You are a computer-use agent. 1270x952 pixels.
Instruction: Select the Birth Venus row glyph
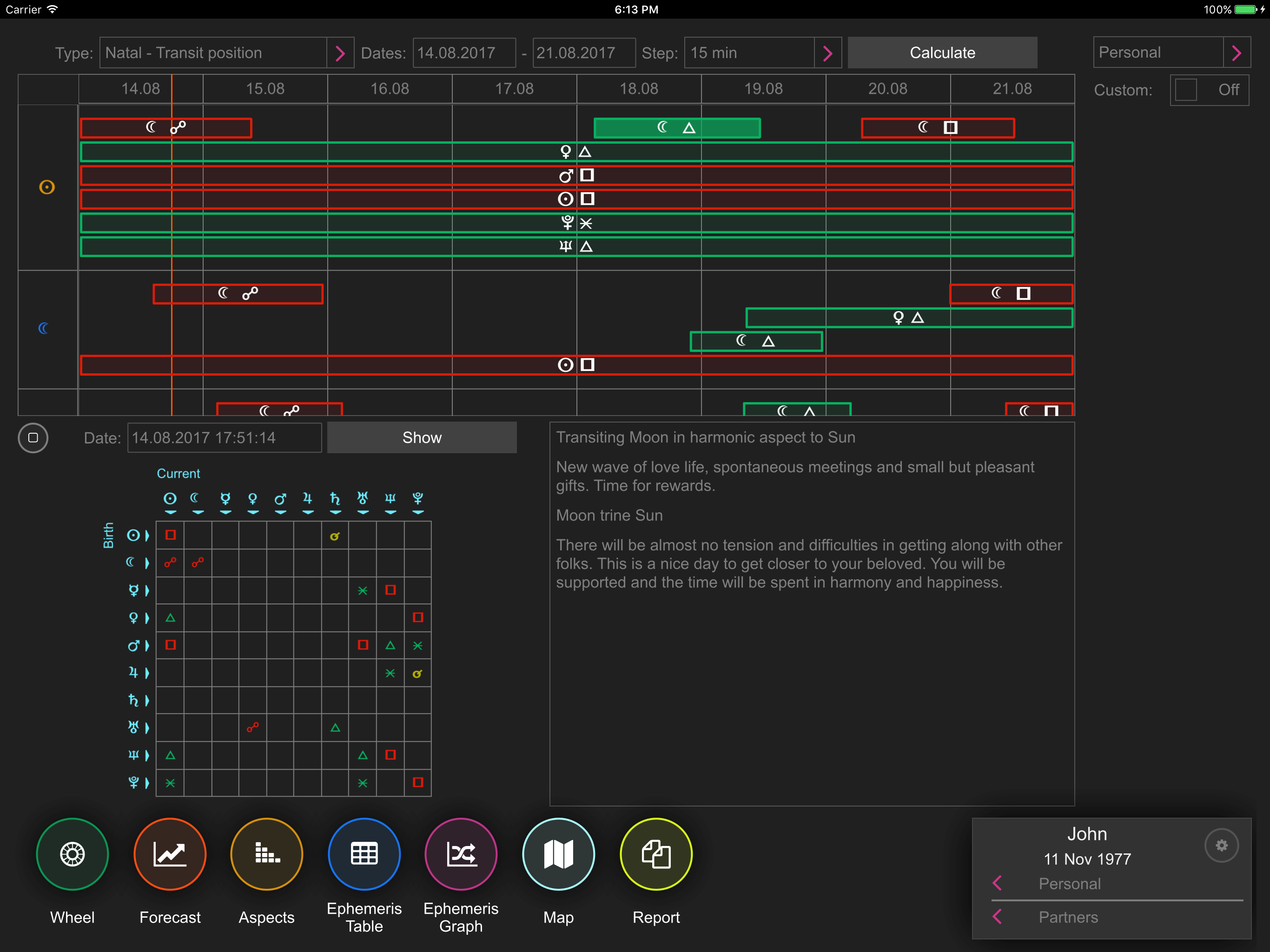click(133, 618)
